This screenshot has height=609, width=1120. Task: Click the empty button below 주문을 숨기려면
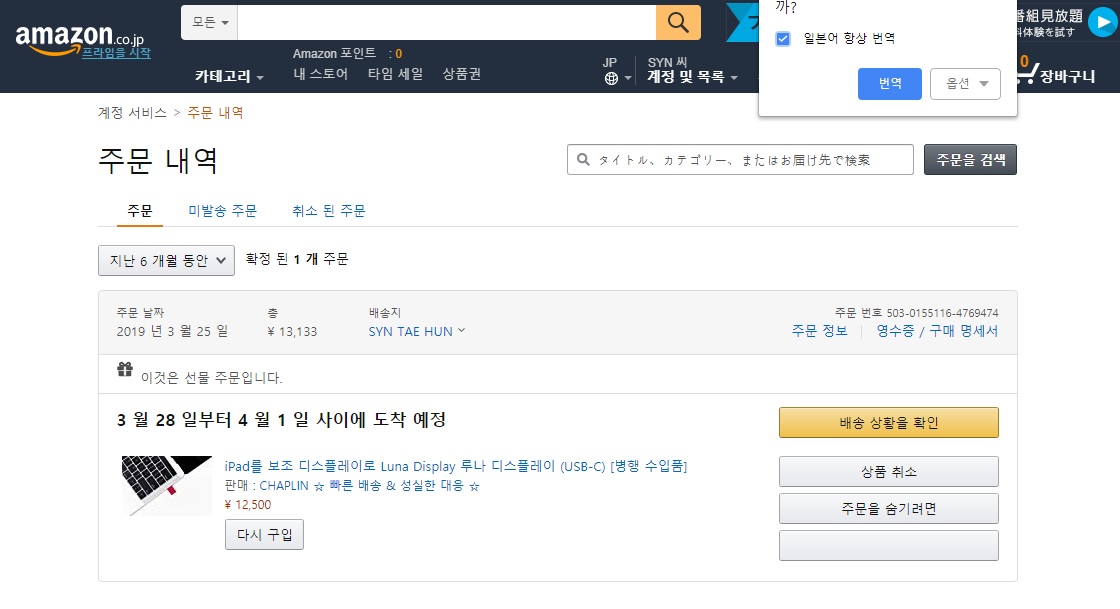coord(889,545)
